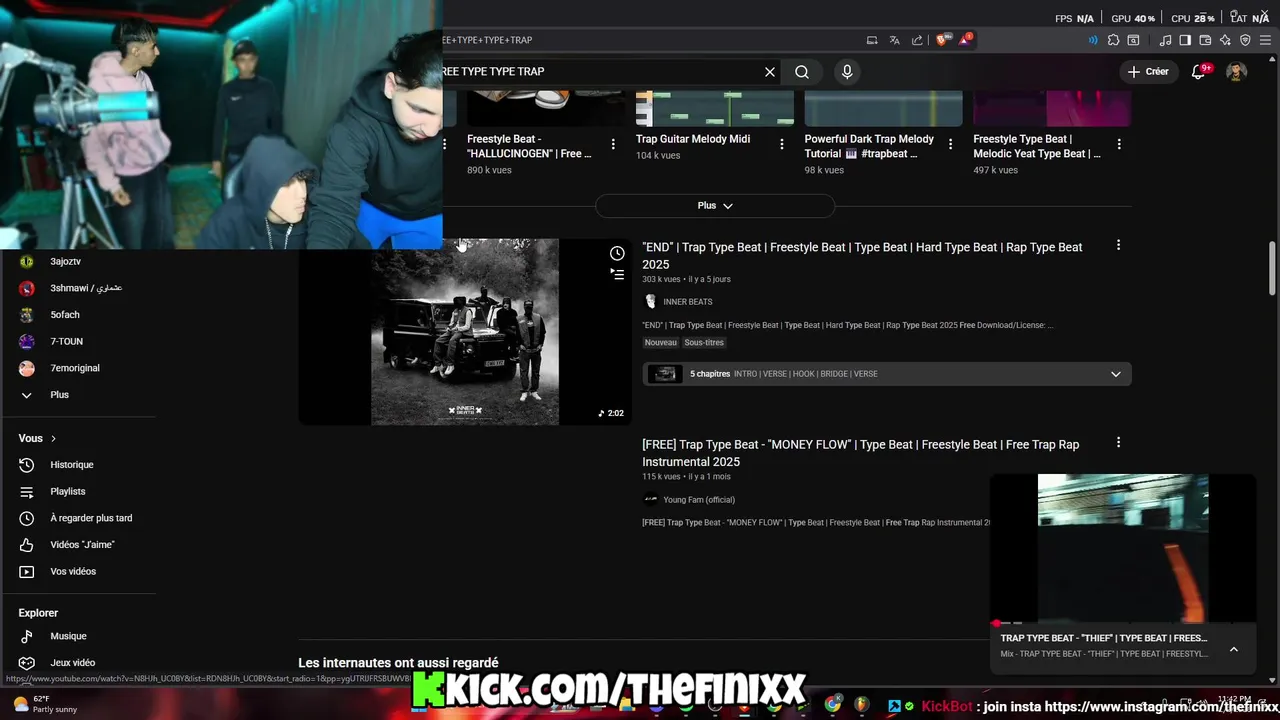Open the Brave Rewards triangle icon
Image resolution: width=1280 pixels, height=720 pixels.
coord(965,40)
